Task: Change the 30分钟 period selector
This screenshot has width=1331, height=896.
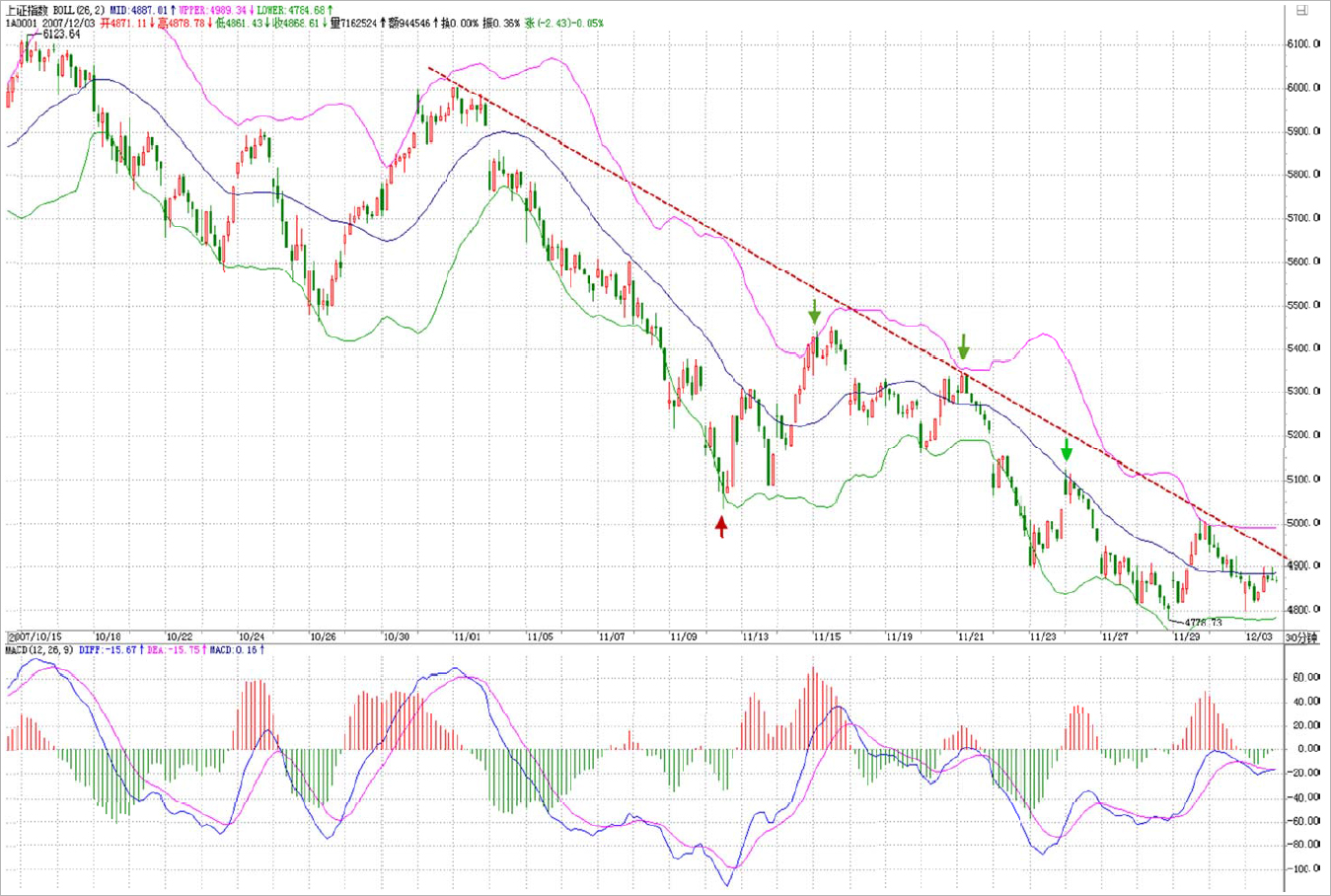Action: (x=1301, y=637)
